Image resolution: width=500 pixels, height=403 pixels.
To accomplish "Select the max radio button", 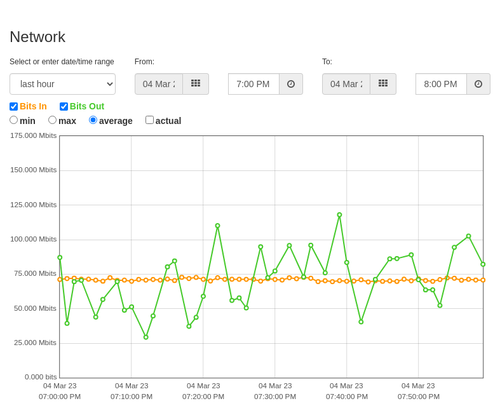I will coord(52,120).
